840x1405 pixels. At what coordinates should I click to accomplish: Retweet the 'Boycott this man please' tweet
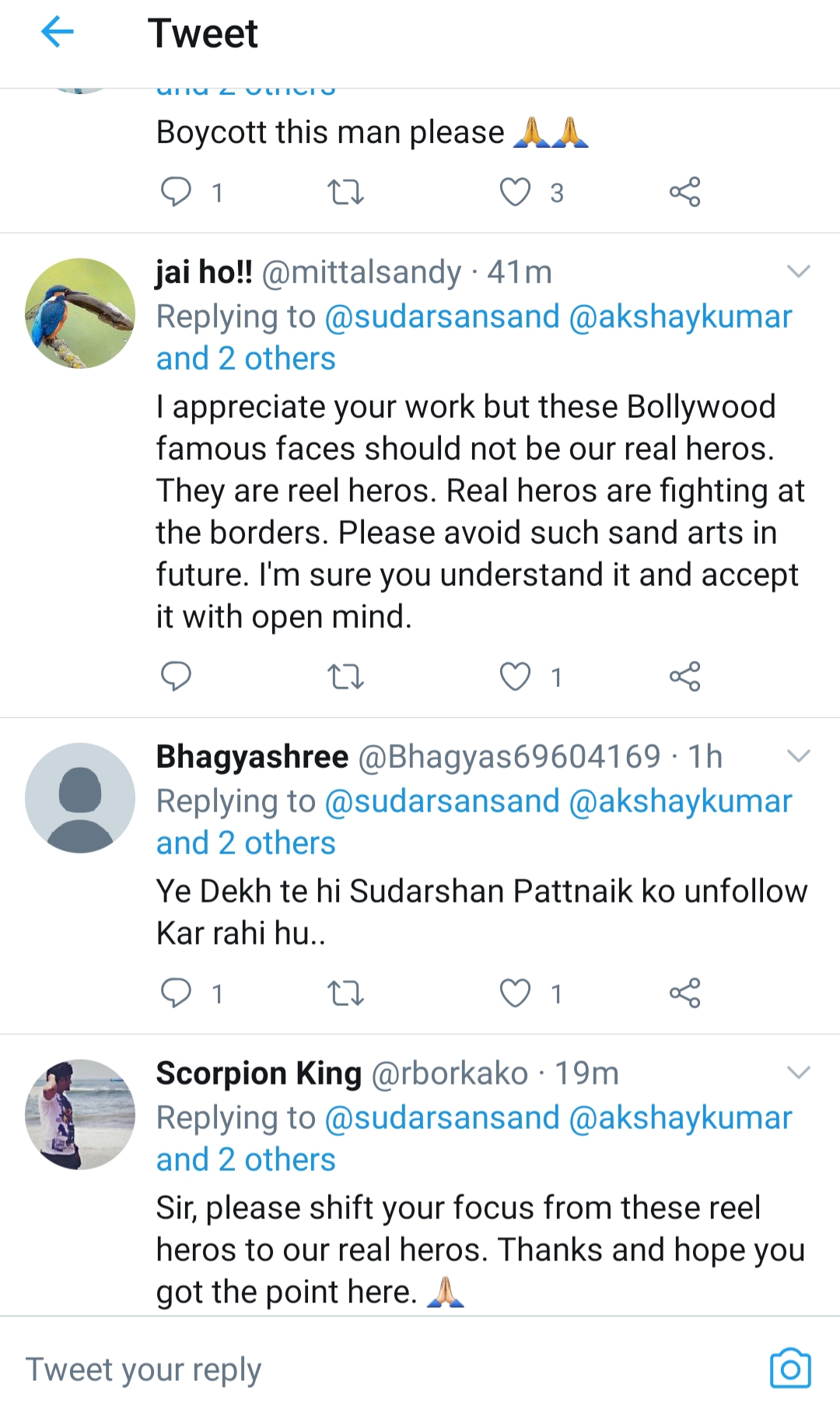(x=345, y=192)
